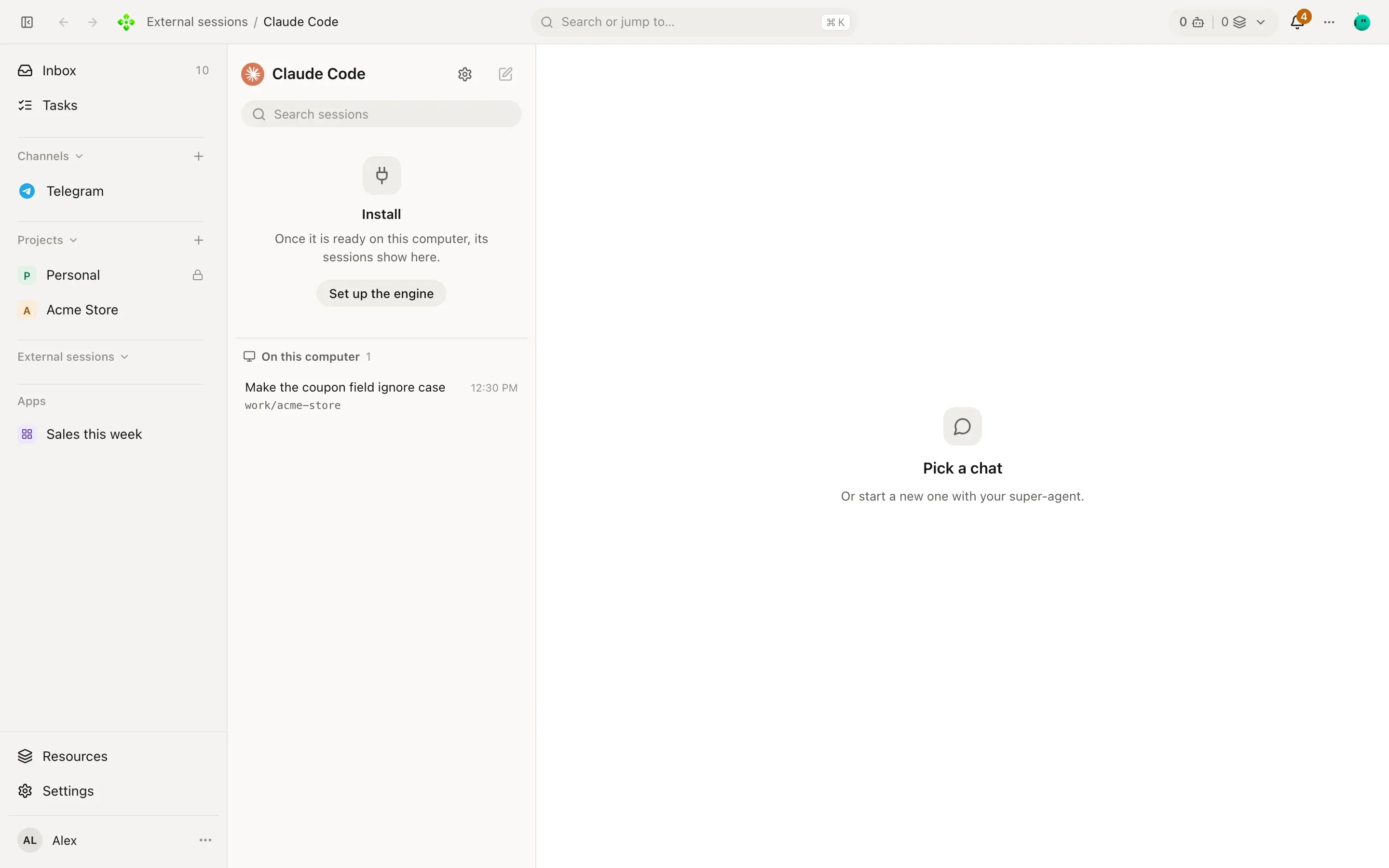Click the green clover app logo

pos(126,22)
